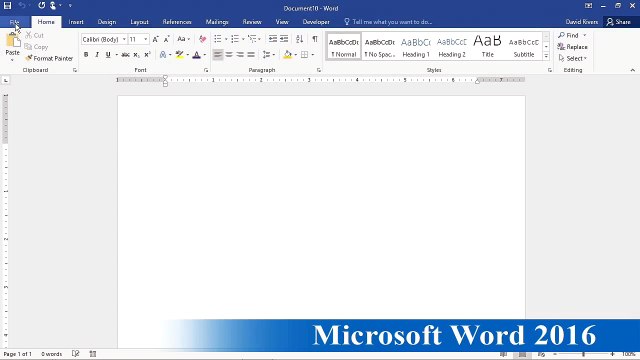Toggle Show/Hide paragraph marks
Image resolution: width=640 pixels, height=360 pixels.
click(315, 39)
